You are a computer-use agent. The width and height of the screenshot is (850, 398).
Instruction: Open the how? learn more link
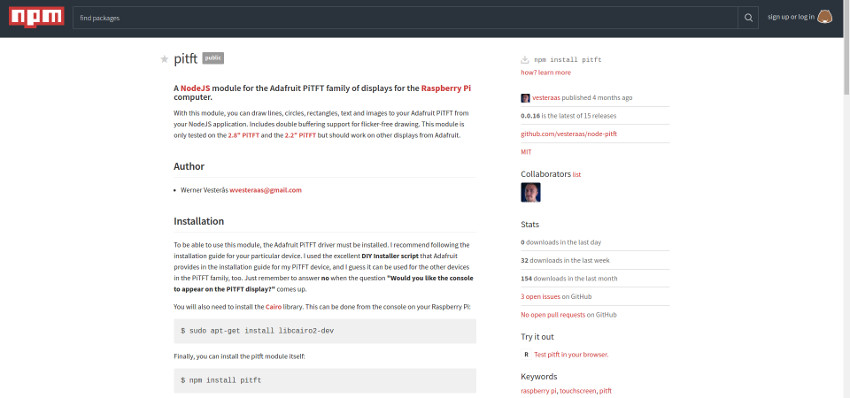[545, 73]
